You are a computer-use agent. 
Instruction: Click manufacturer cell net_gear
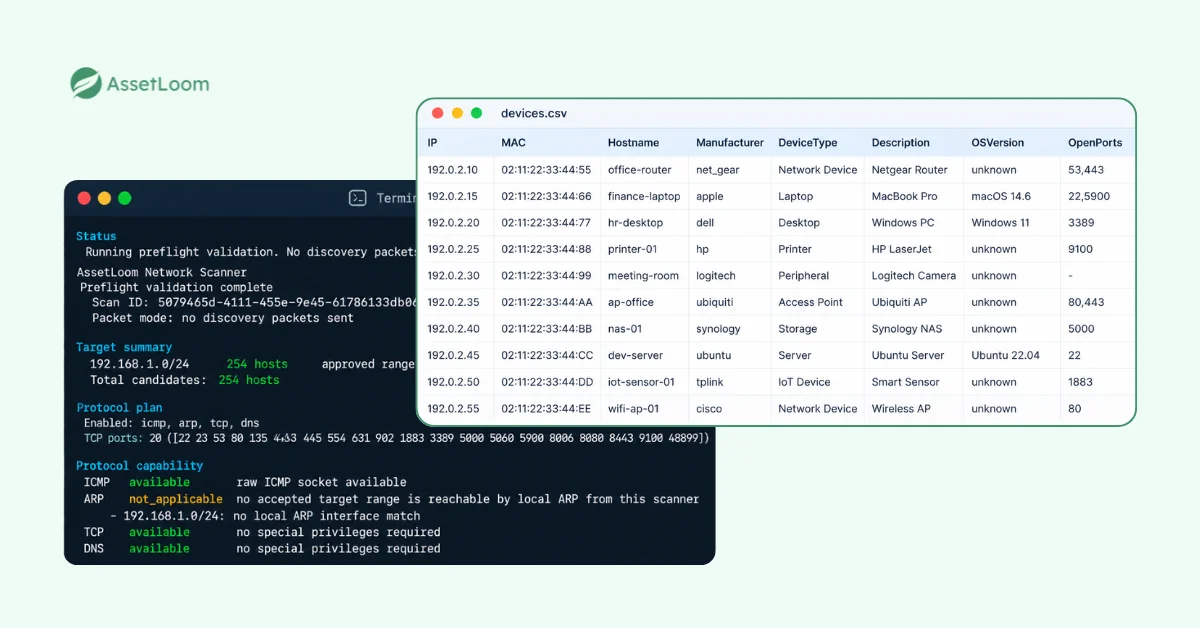click(x=718, y=170)
